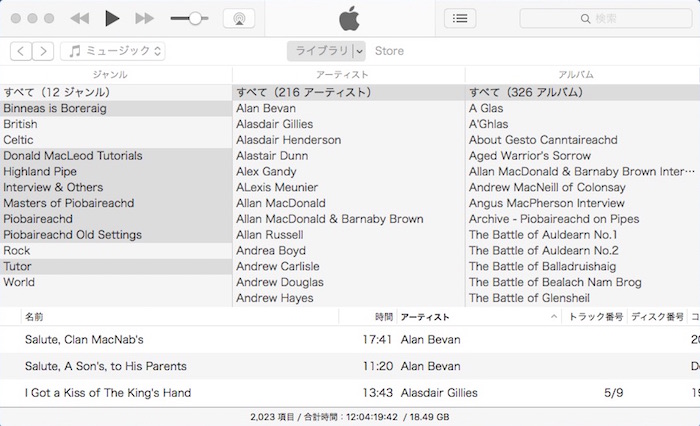Switch to the Store tab
This screenshot has width=700, height=426.
389,51
